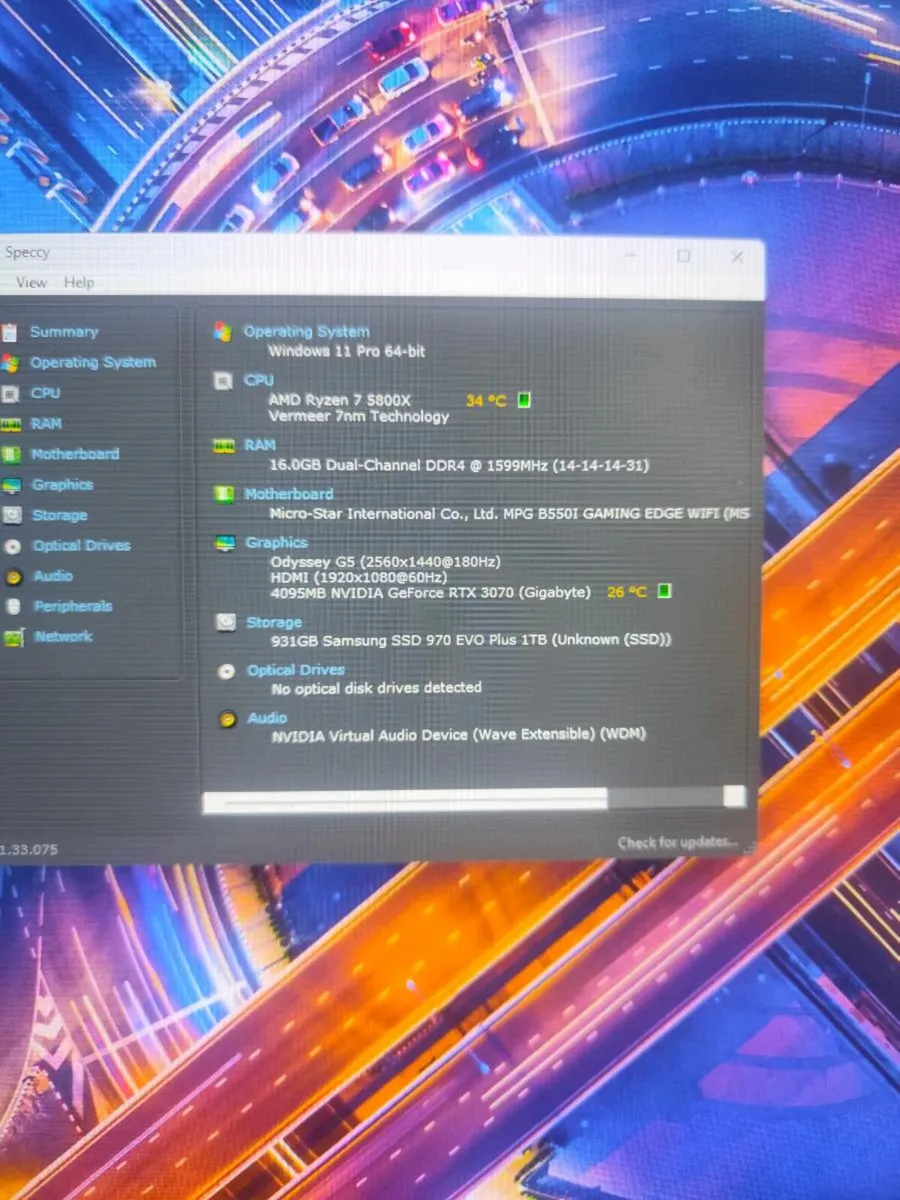Viewport: 900px width, 1200px height.
Task: Click Check for updates link
Action: pyautogui.click(x=678, y=843)
